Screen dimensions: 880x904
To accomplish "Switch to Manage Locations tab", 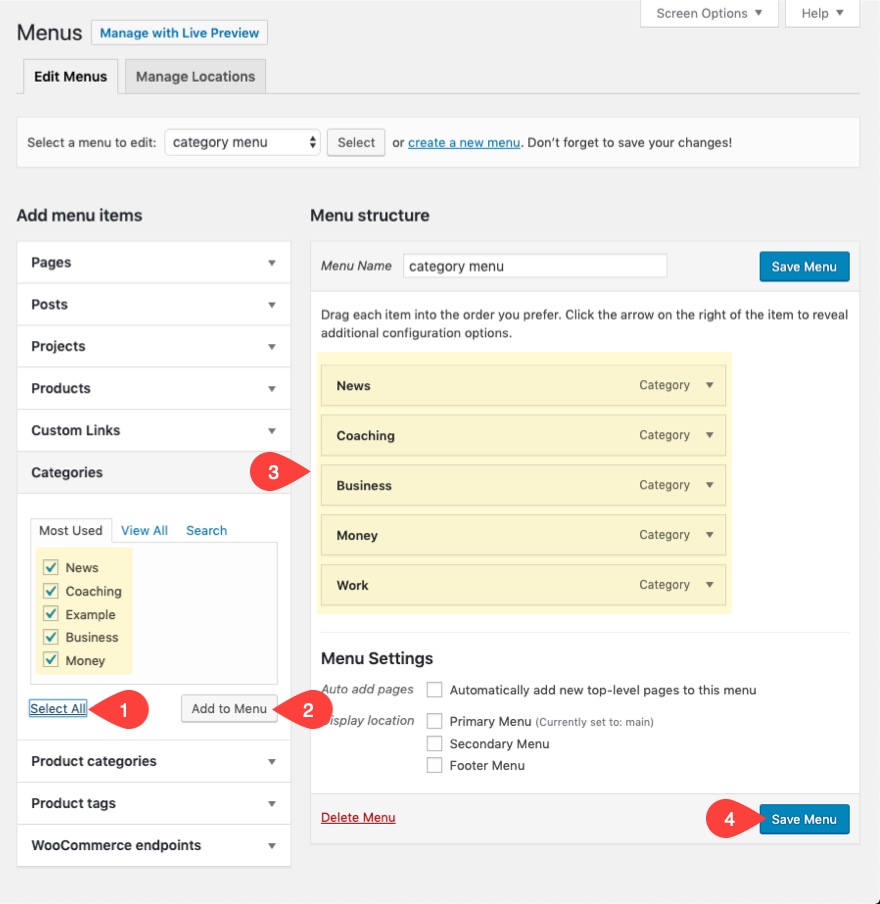I will (x=195, y=77).
